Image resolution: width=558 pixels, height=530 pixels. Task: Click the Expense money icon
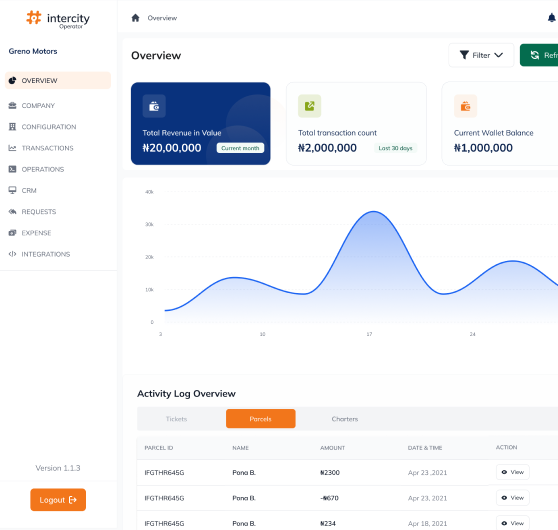[12, 233]
